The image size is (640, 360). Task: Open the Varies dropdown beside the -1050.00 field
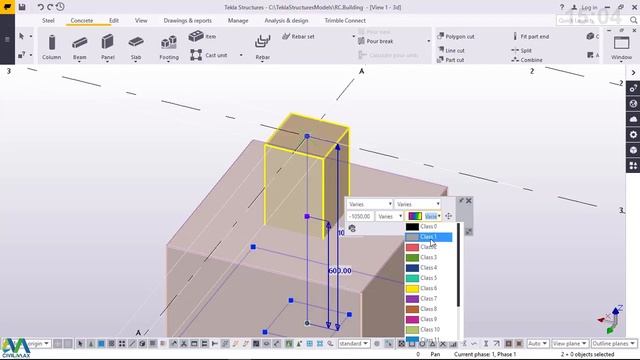(x=389, y=216)
